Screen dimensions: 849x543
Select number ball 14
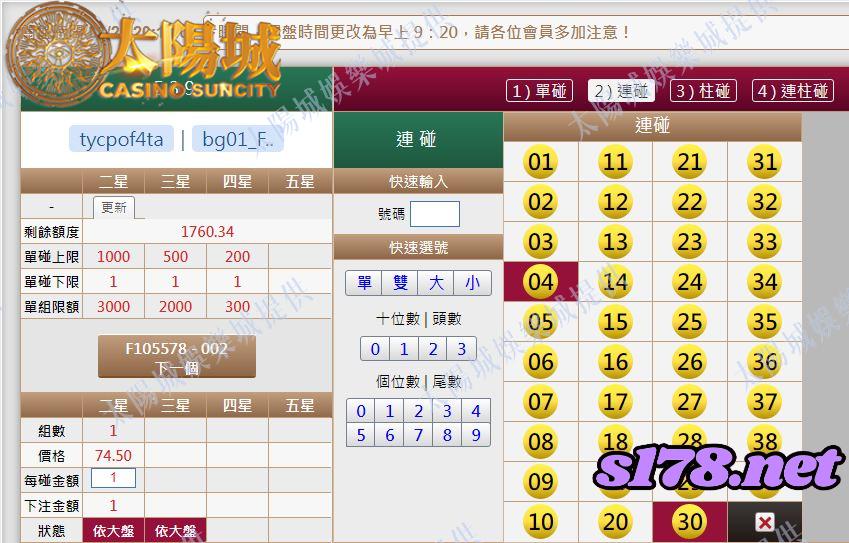click(615, 282)
